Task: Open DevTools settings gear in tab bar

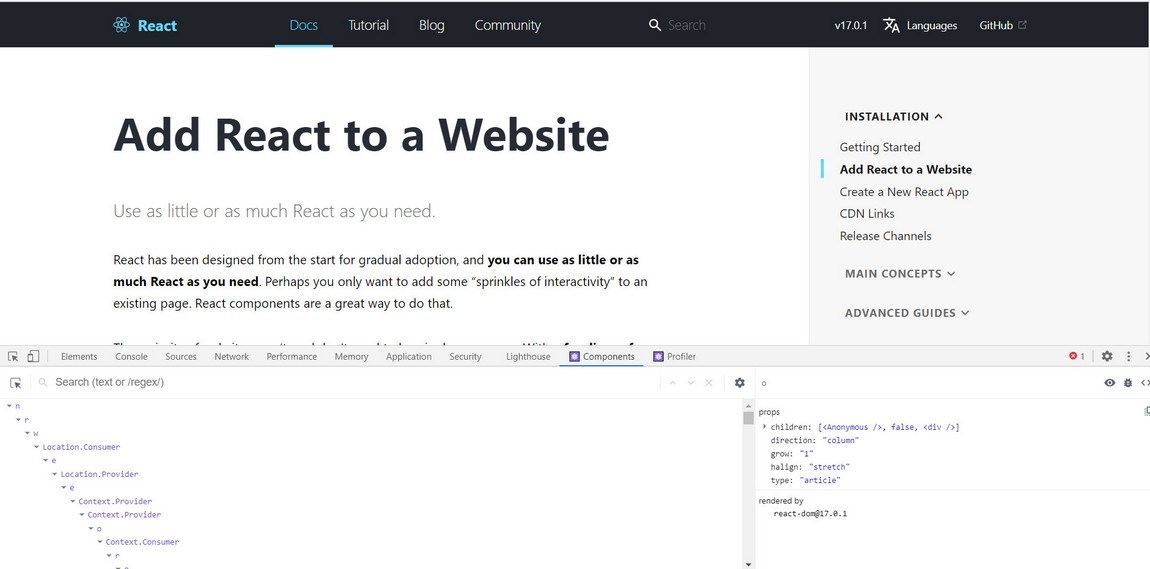Action: pos(1107,356)
